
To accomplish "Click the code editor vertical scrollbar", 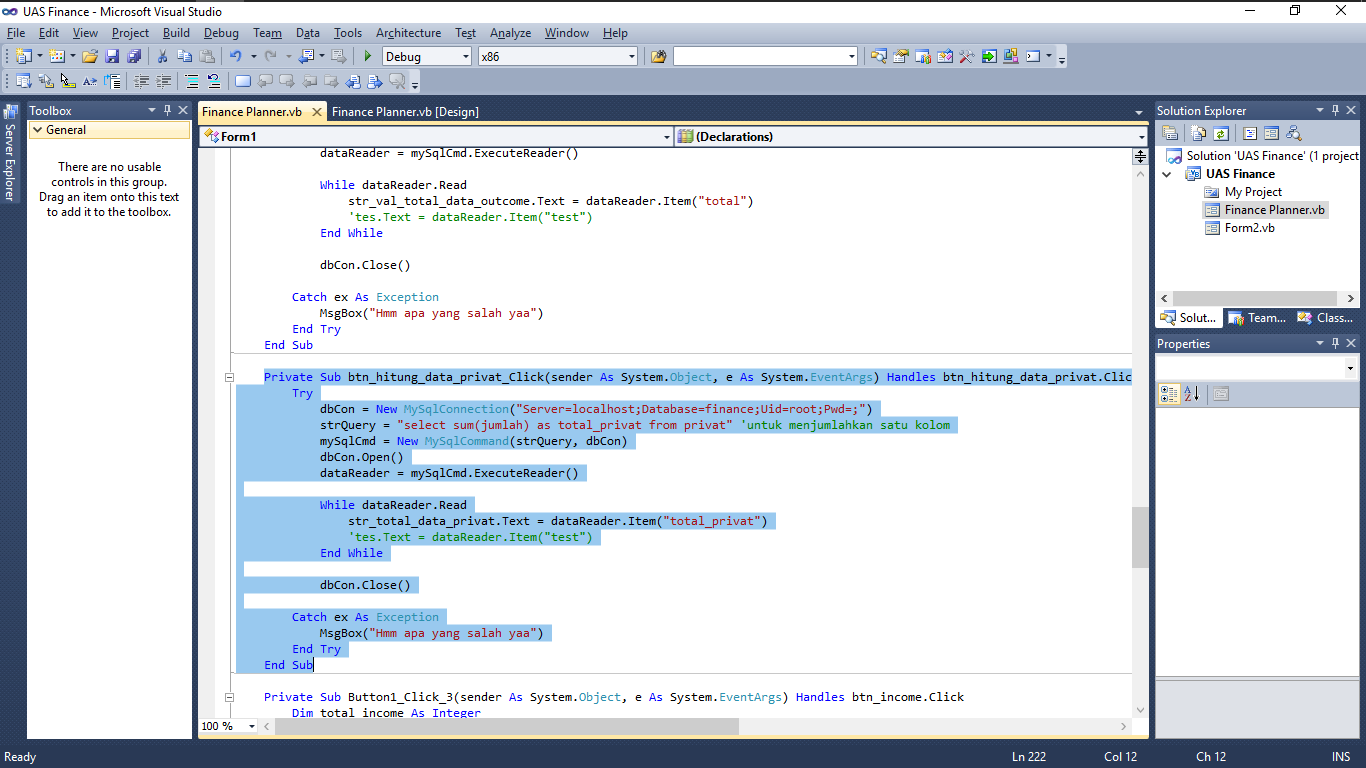I will pyautogui.click(x=1140, y=538).
